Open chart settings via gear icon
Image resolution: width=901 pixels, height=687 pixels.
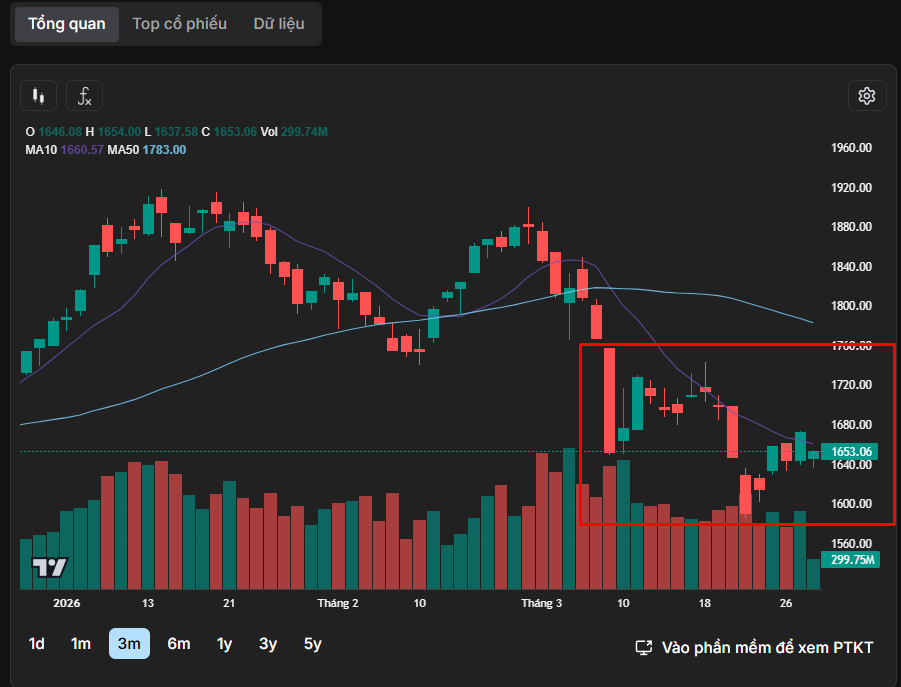(x=866, y=96)
